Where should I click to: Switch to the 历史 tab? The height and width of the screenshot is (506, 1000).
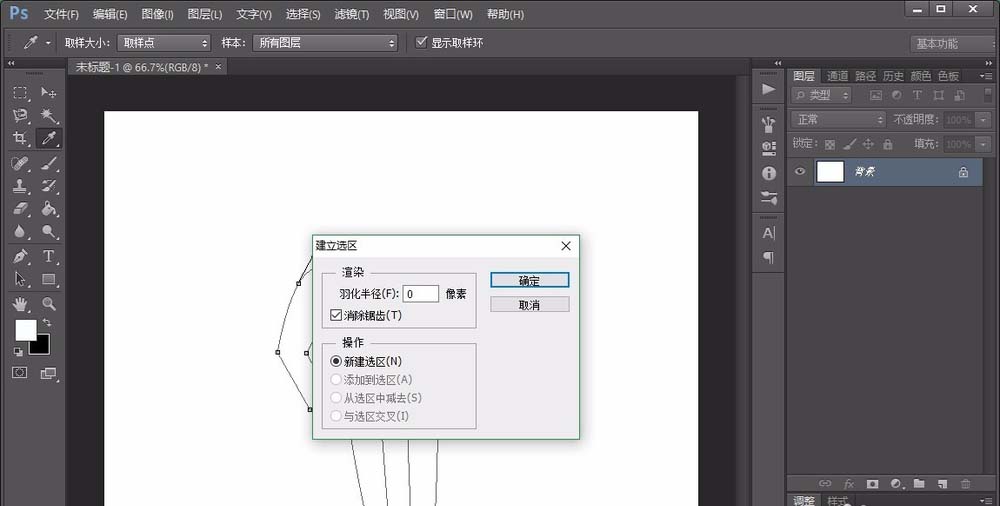pyautogui.click(x=893, y=76)
